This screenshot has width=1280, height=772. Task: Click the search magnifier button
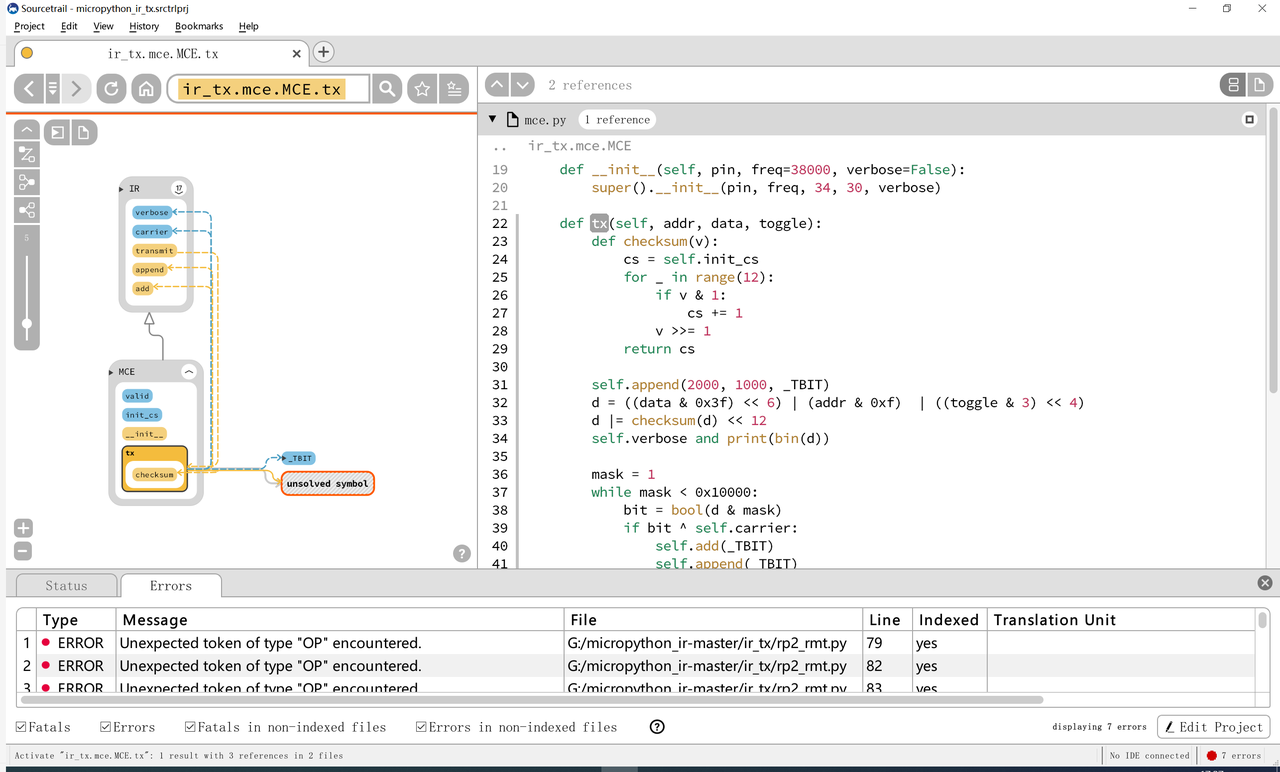pyautogui.click(x=387, y=89)
